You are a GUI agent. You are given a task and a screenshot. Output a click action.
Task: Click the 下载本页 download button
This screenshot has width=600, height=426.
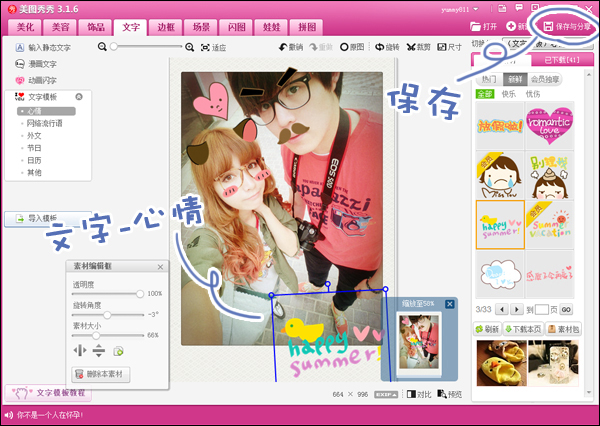point(523,329)
